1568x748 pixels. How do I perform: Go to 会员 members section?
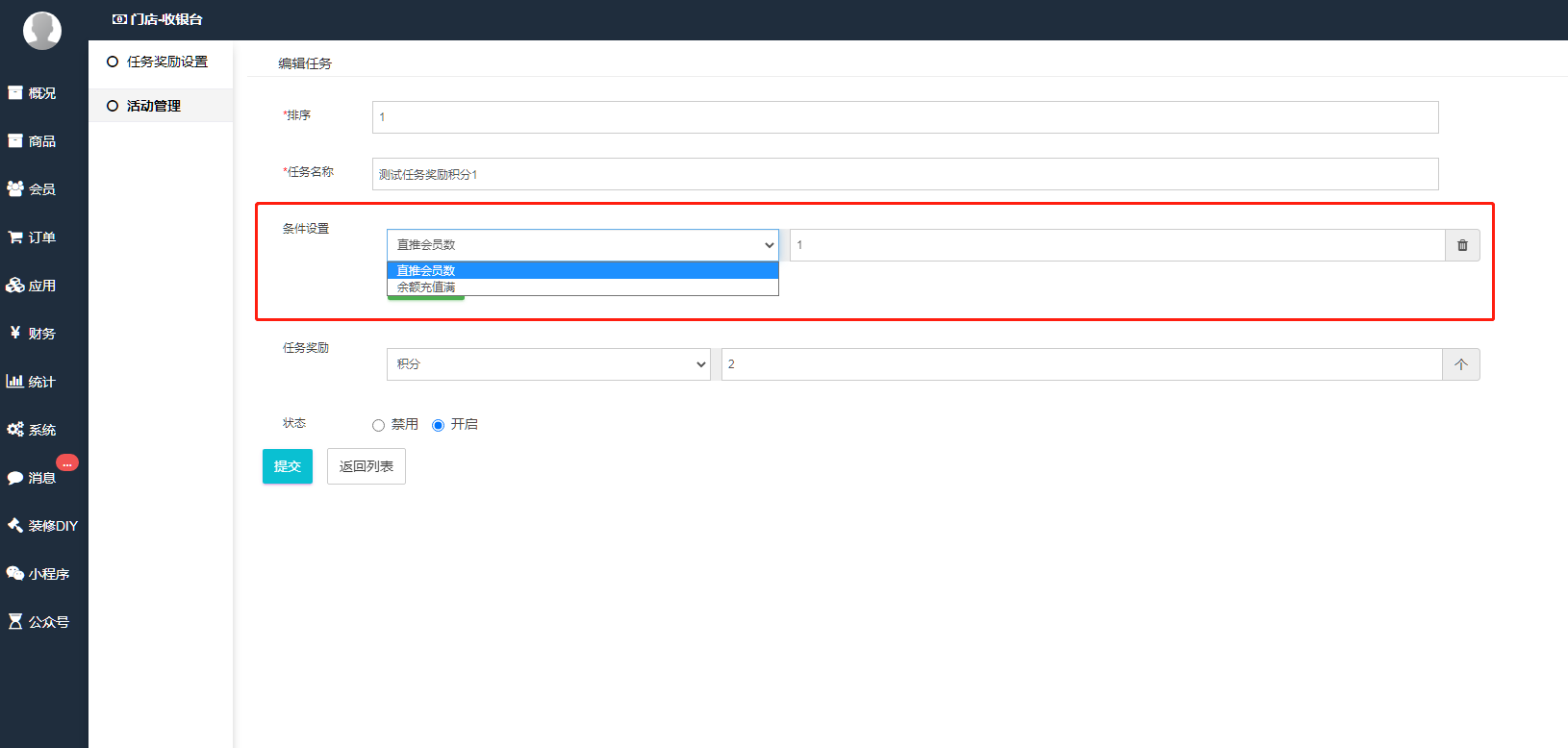[x=33, y=189]
